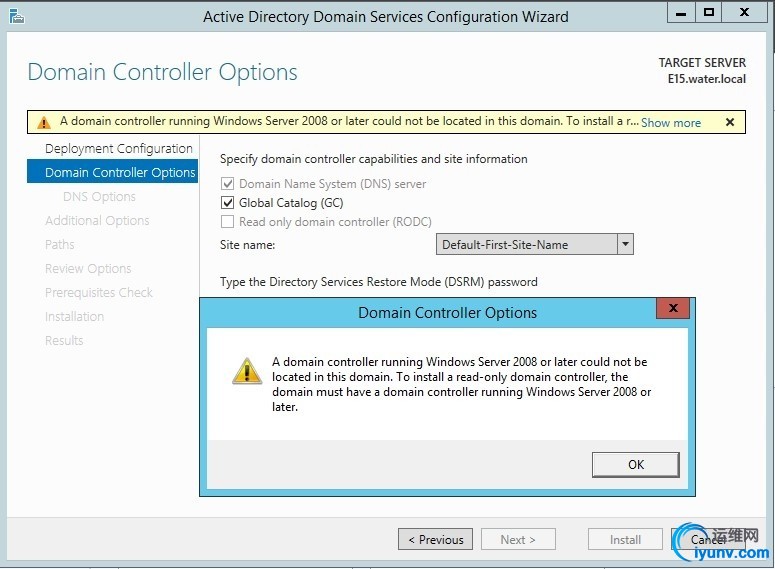
Task: Expand warning with Show more link
Action: (x=671, y=123)
